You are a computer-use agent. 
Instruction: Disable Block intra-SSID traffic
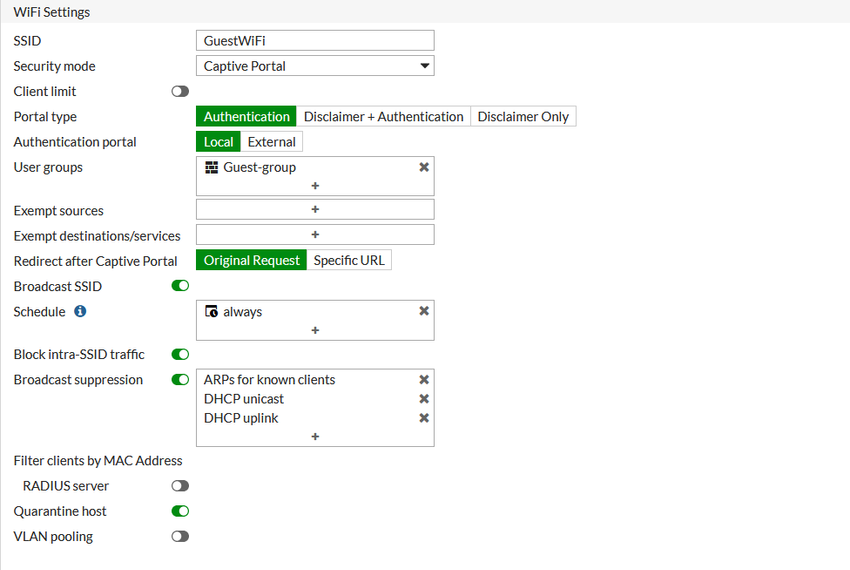[x=180, y=354]
